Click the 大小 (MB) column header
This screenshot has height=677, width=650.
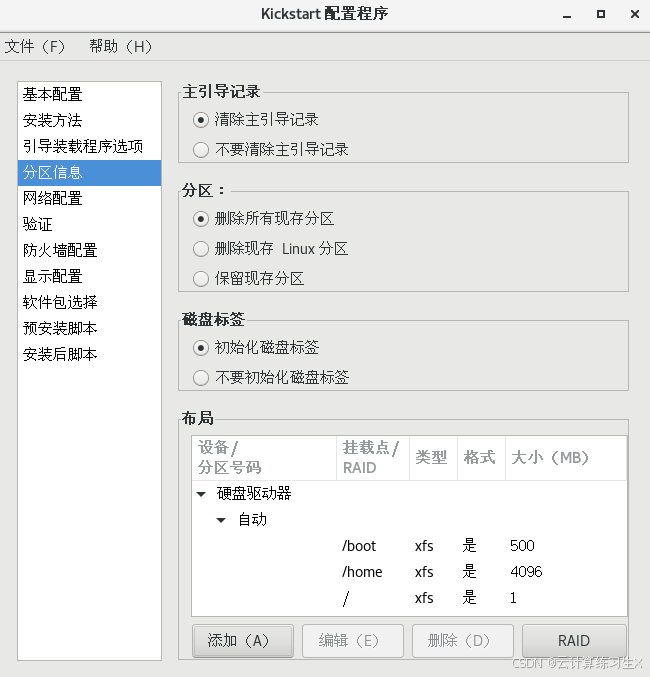pyautogui.click(x=566, y=458)
